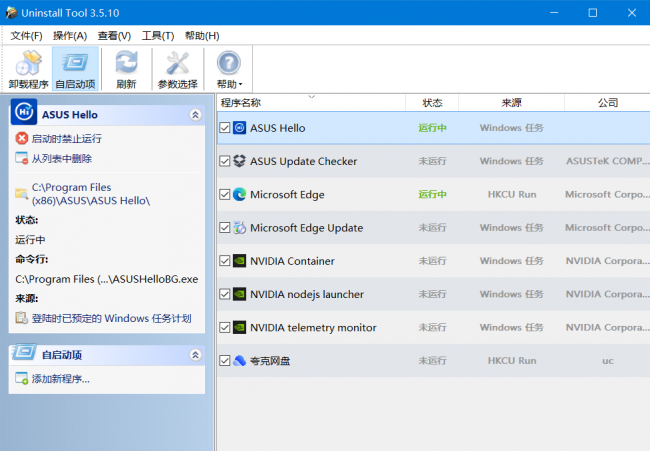
Task: Click the ASUSTeK COMP... company cell
Action: 608,161
